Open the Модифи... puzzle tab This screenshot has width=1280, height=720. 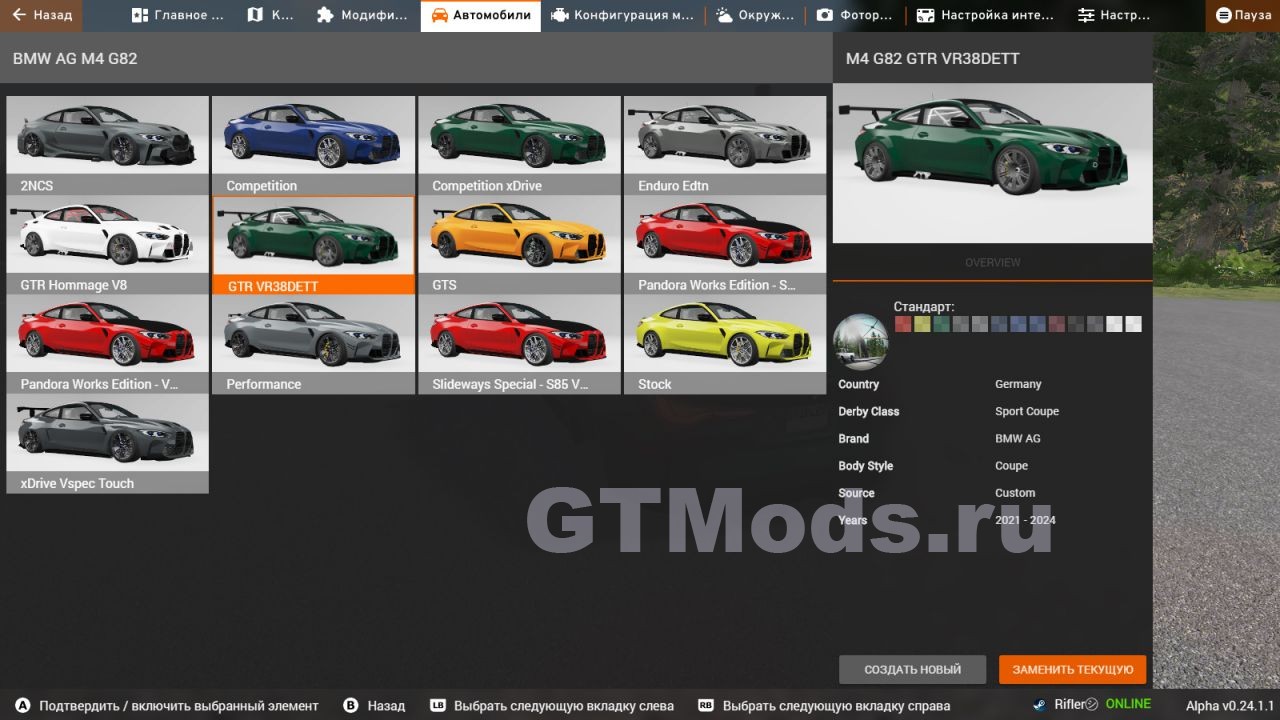(362, 15)
